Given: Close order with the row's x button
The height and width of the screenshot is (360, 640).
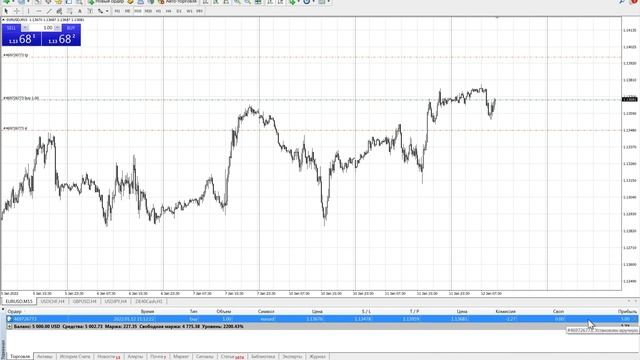Looking at the screenshot, I should [635, 319].
